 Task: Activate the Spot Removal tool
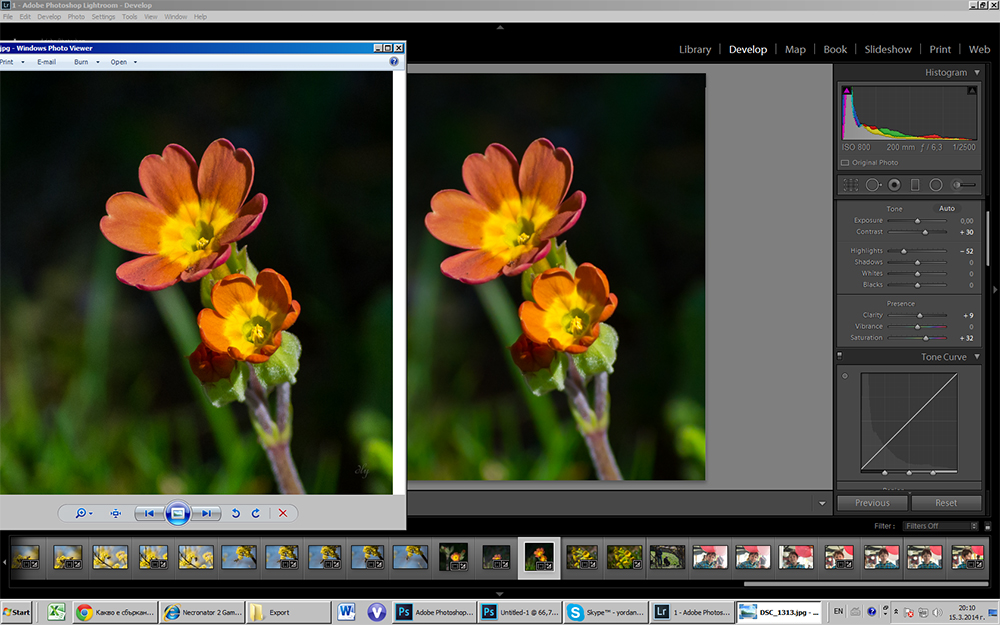[872, 184]
